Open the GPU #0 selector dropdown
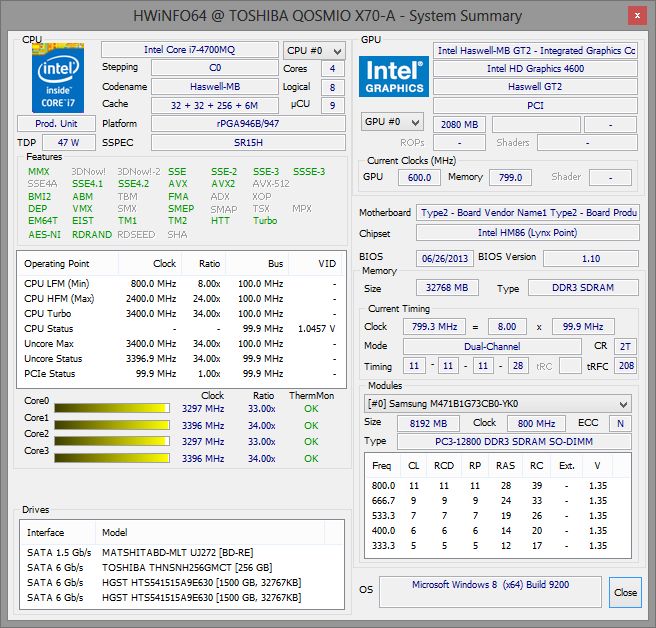This screenshot has width=656, height=628. click(392, 122)
